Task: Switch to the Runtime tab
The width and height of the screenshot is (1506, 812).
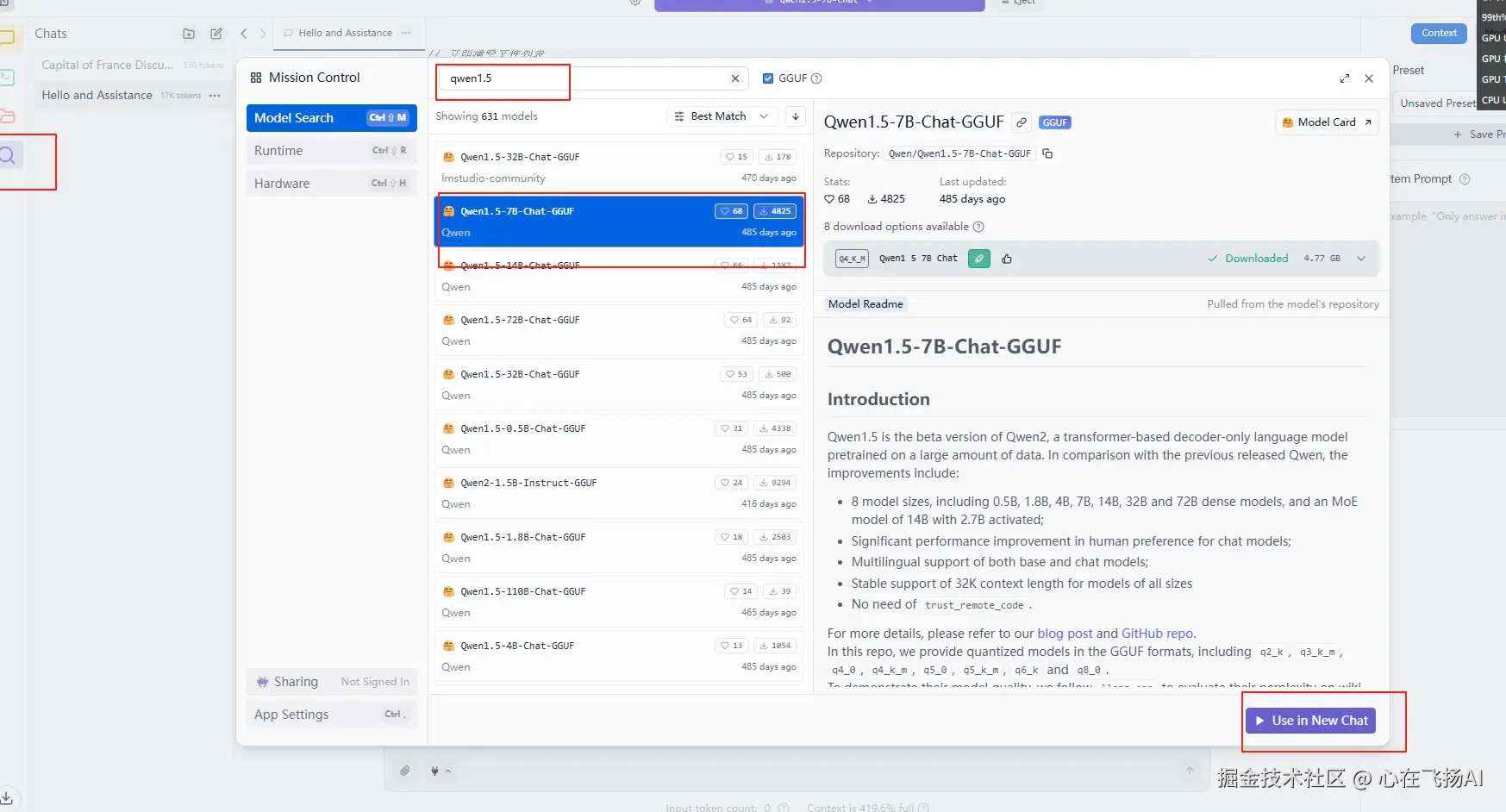Action: pyautogui.click(x=332, y=151)
